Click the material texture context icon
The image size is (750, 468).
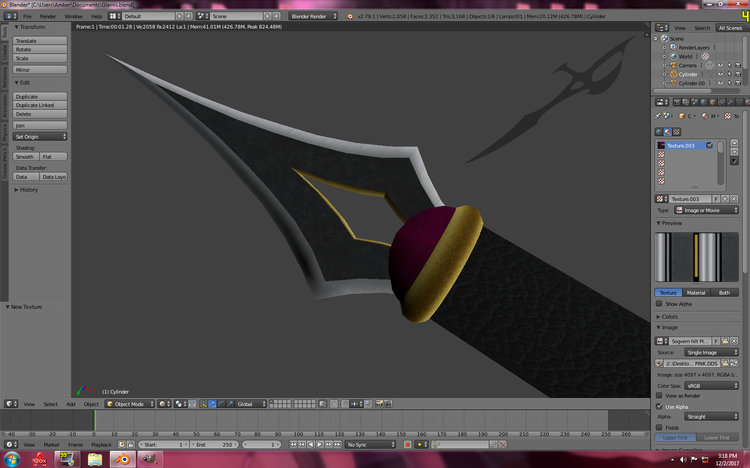tap(668, 132)
